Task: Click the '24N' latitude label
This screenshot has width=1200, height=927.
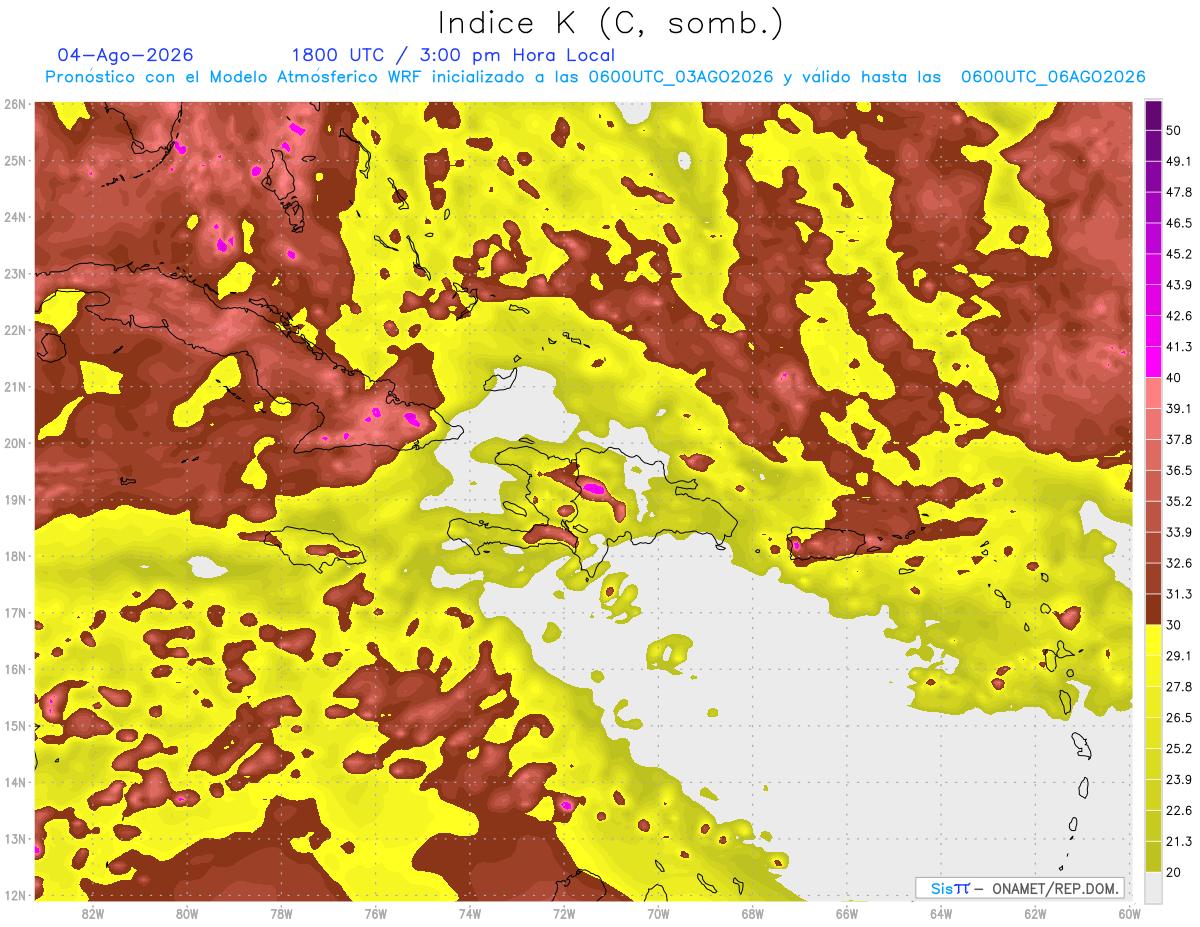Action: coord(14,217)
